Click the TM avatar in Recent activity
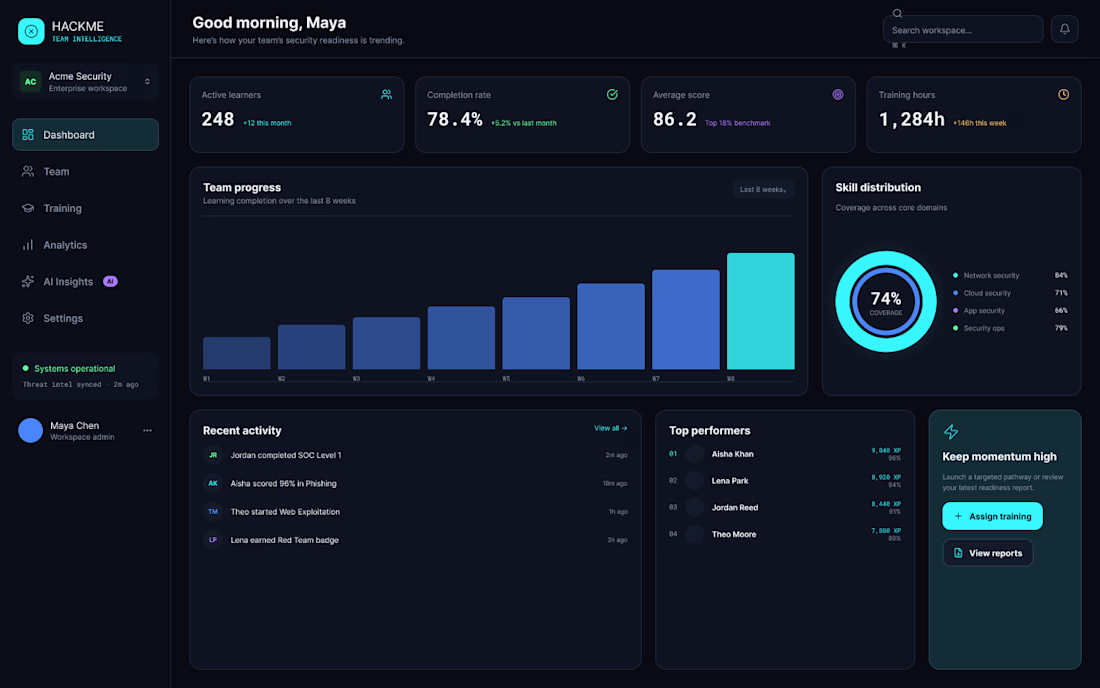The image size is (1100, 688). 213,512
